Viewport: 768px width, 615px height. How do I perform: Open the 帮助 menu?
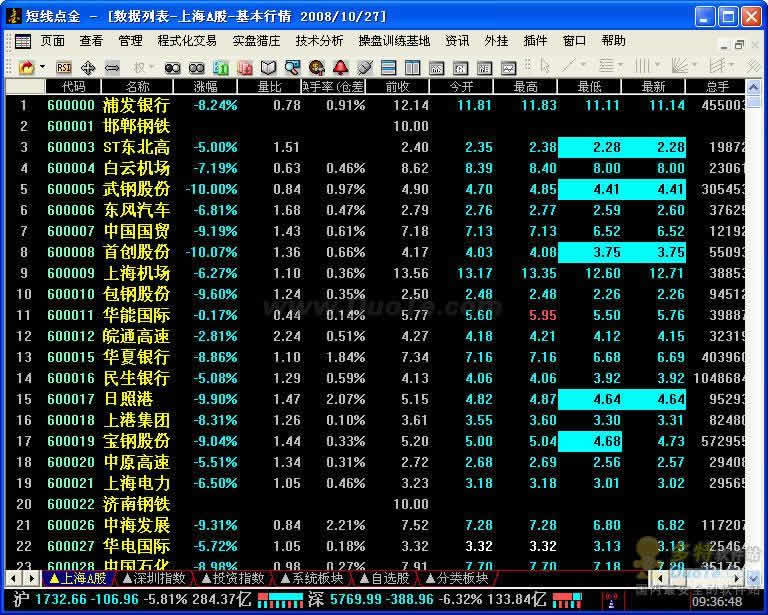[613, 41]
